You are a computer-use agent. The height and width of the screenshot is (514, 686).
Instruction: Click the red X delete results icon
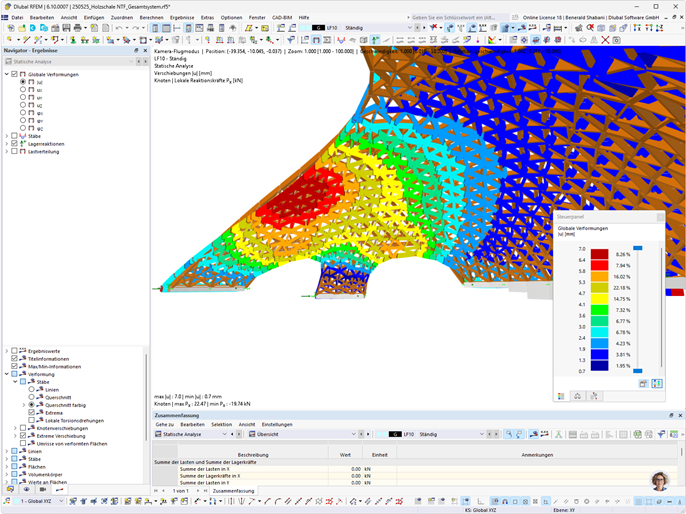(x=605, y=40)
